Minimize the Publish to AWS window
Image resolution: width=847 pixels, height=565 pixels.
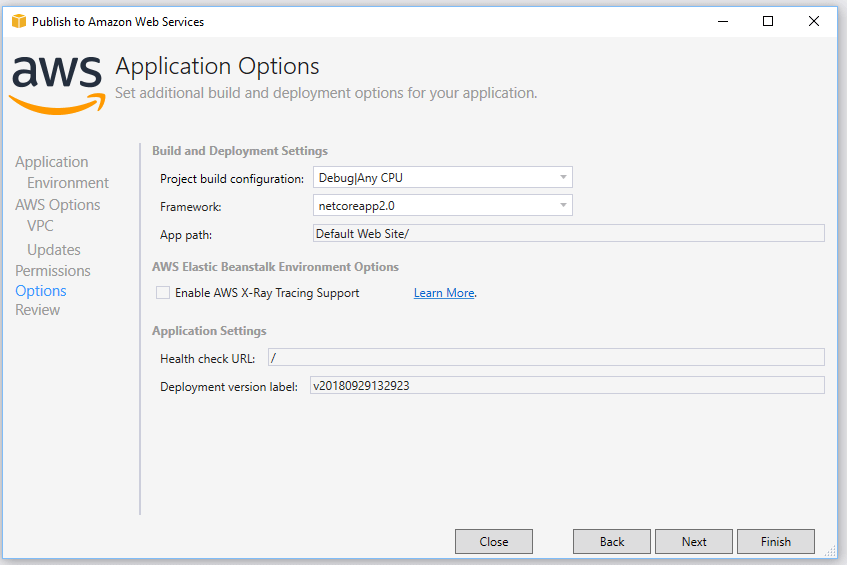[723, 21]
